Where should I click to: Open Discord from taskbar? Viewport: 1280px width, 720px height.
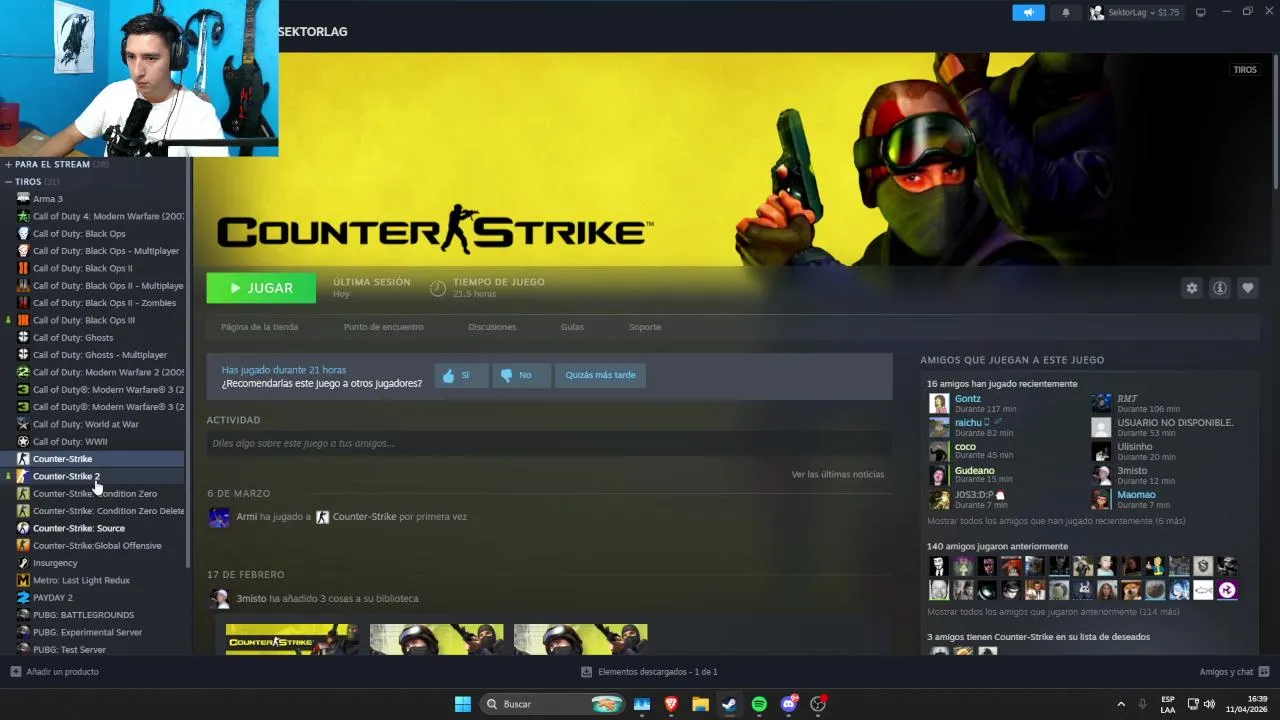[x=788, y=704]
